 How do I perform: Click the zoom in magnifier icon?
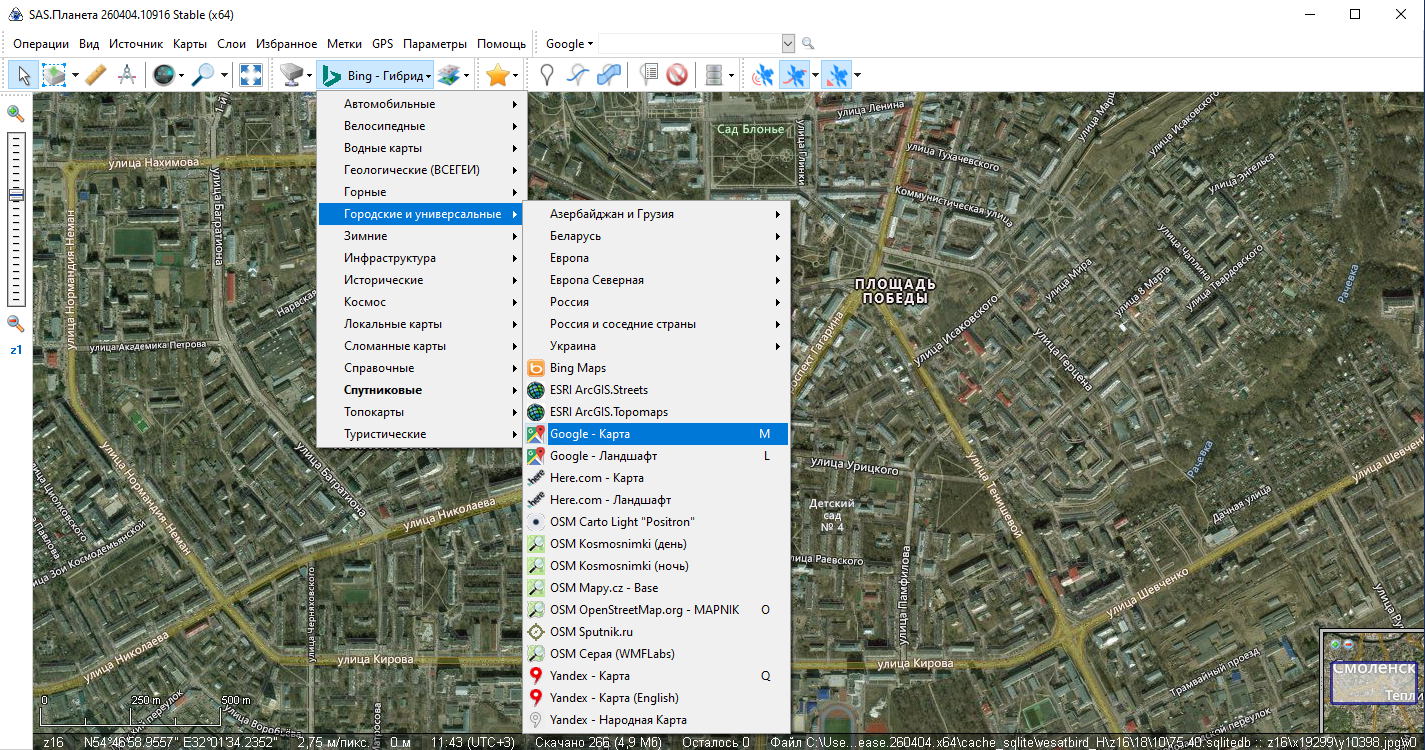[x=16, y=114]
